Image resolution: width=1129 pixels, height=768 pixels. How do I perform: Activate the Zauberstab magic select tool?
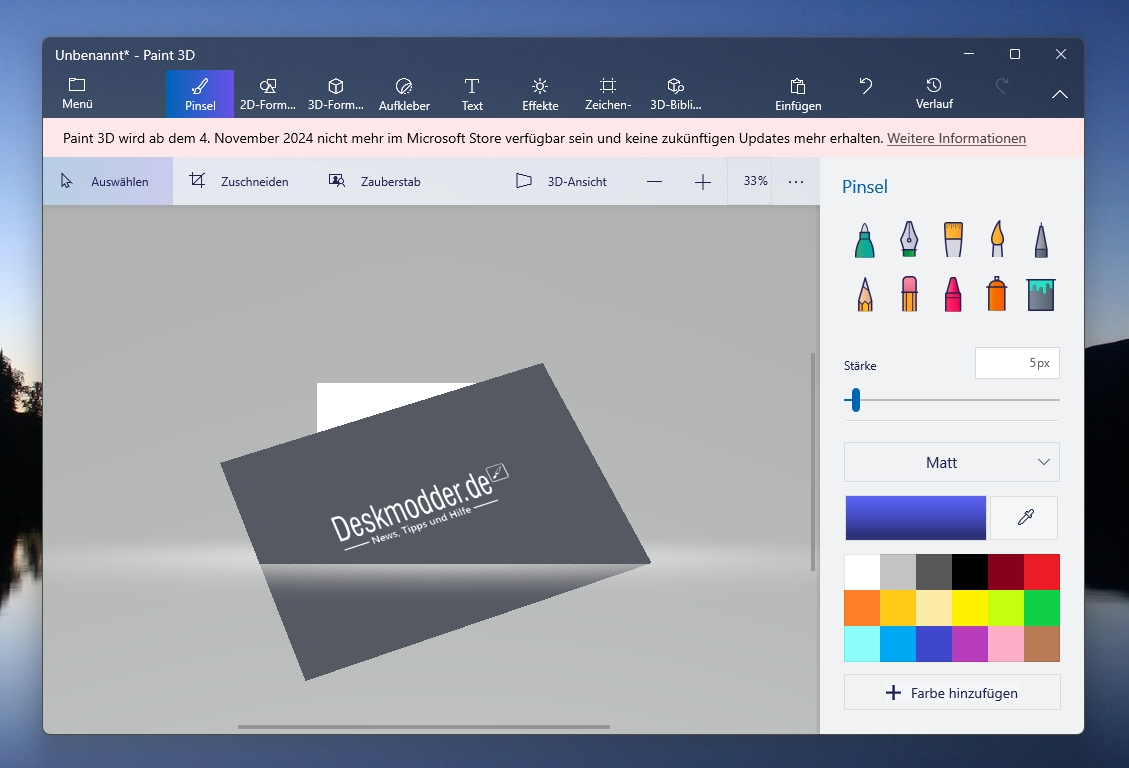(374, 181)
